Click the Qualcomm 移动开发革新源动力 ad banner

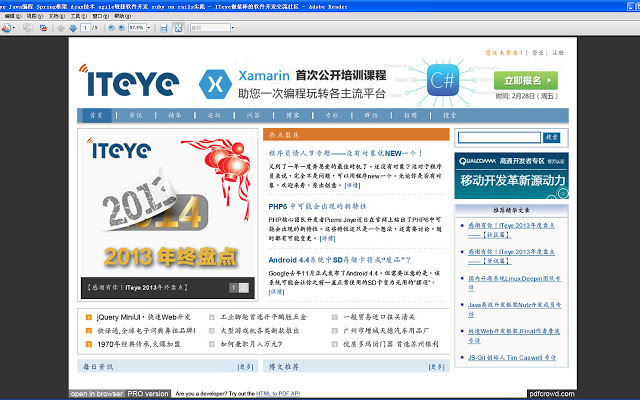[511, 176]
